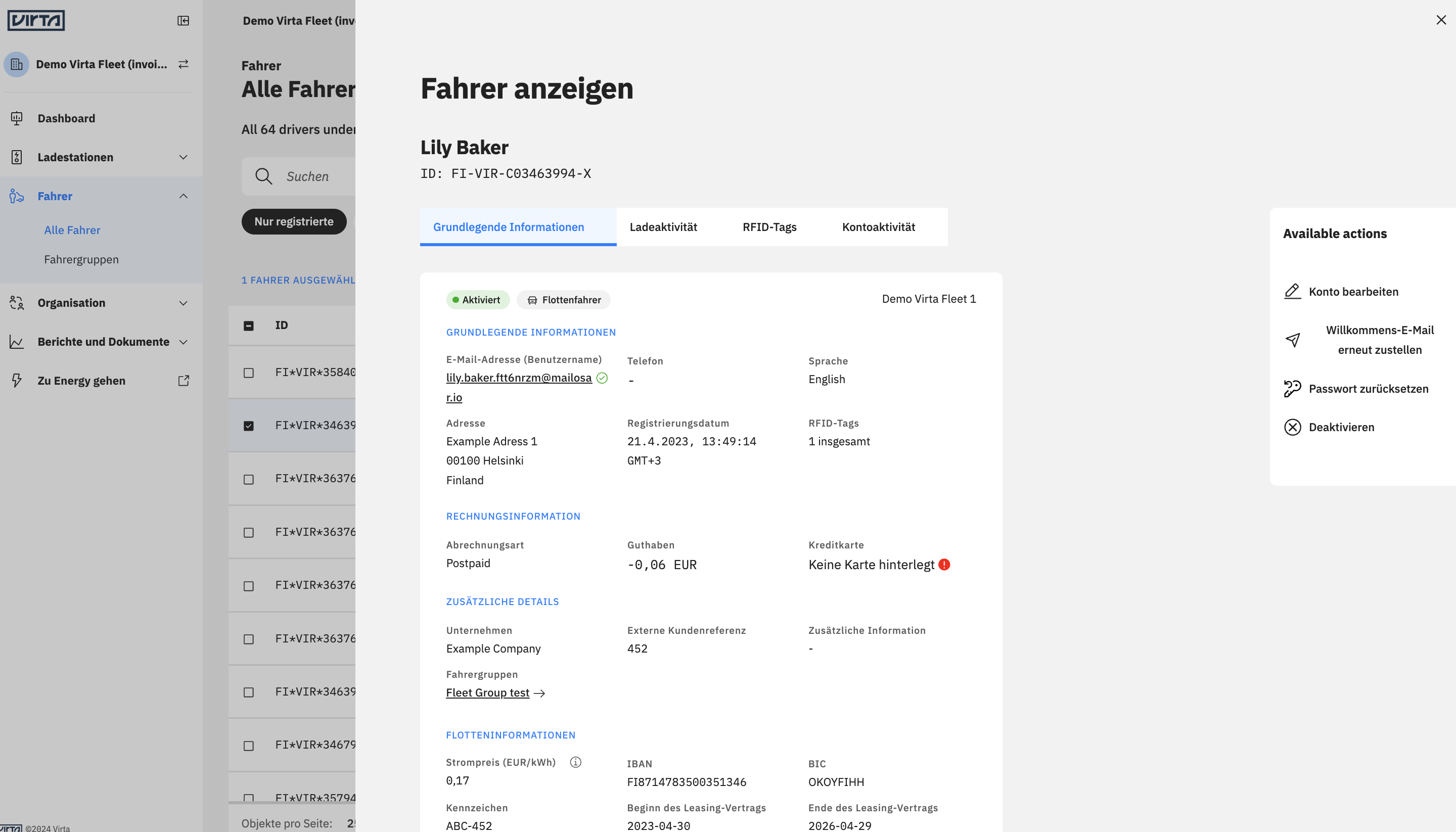Click the Guthaben value -0,06 EUR
Image resolution: width=1456 pixels, height=832 pixels.
[662, 565]
